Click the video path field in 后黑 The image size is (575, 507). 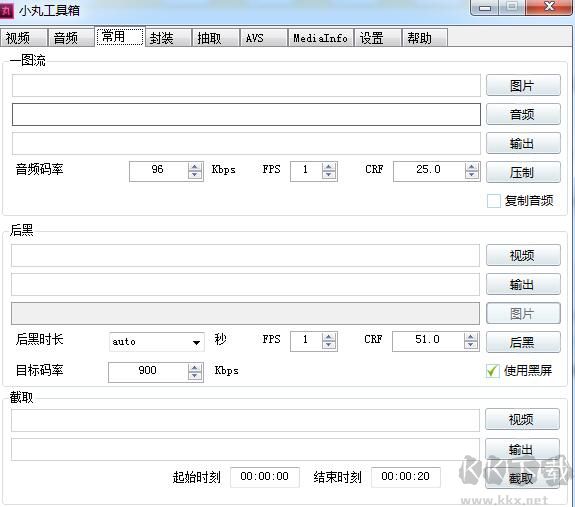[x=245, y=255]
